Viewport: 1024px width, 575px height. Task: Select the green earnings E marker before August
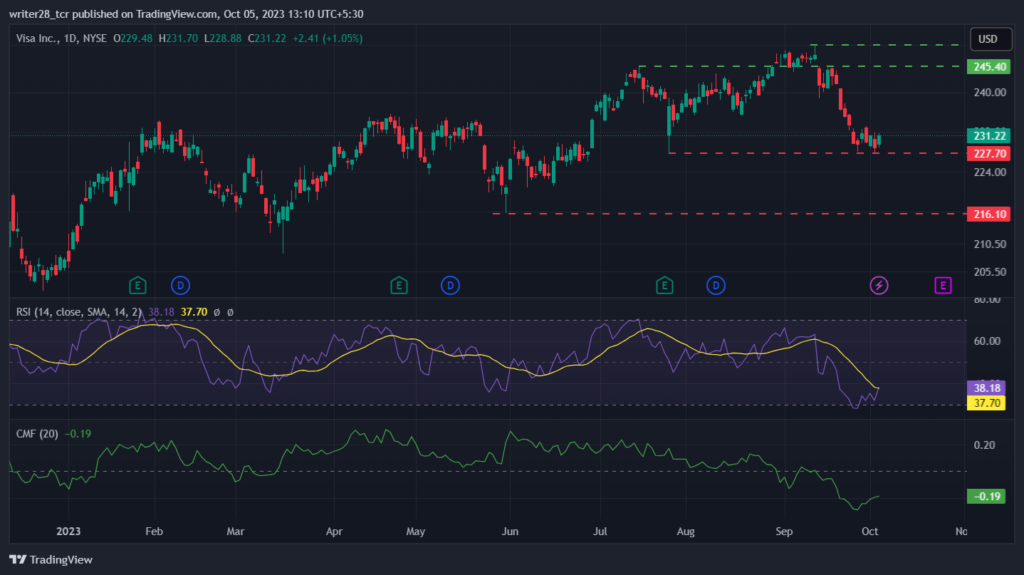tap(664, 286)
